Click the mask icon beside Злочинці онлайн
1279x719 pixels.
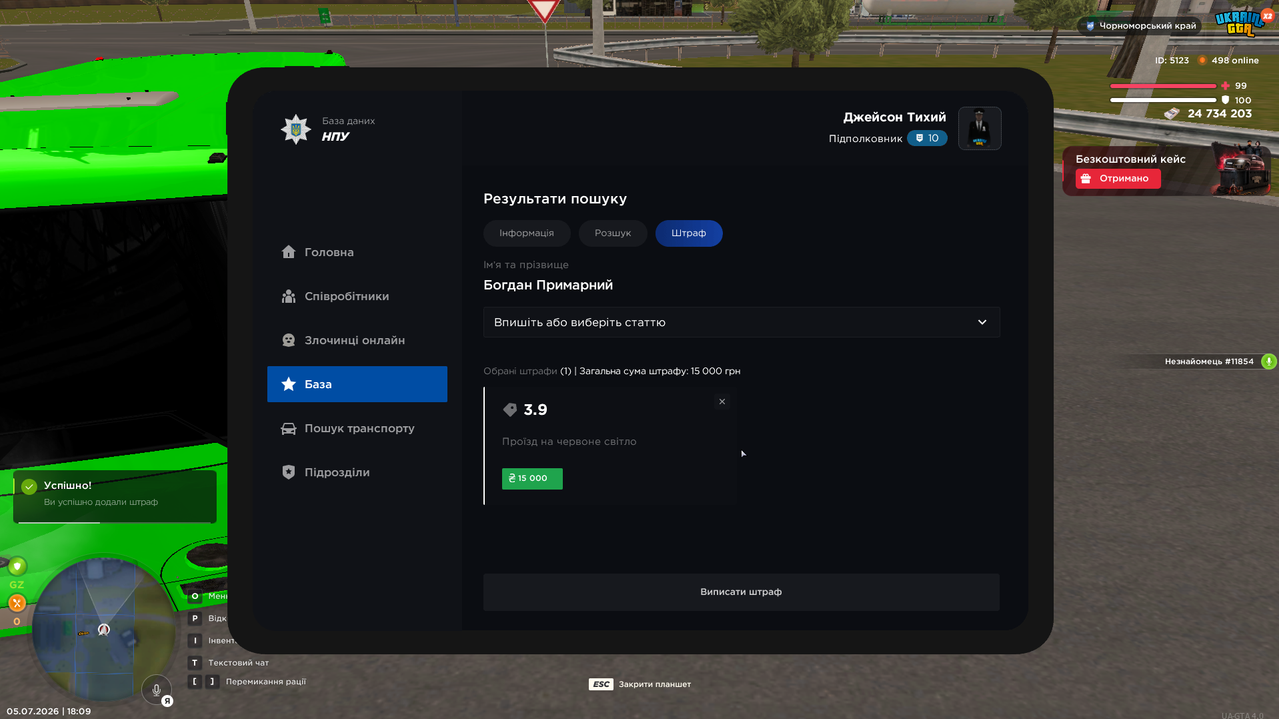[x=288, y=340]
